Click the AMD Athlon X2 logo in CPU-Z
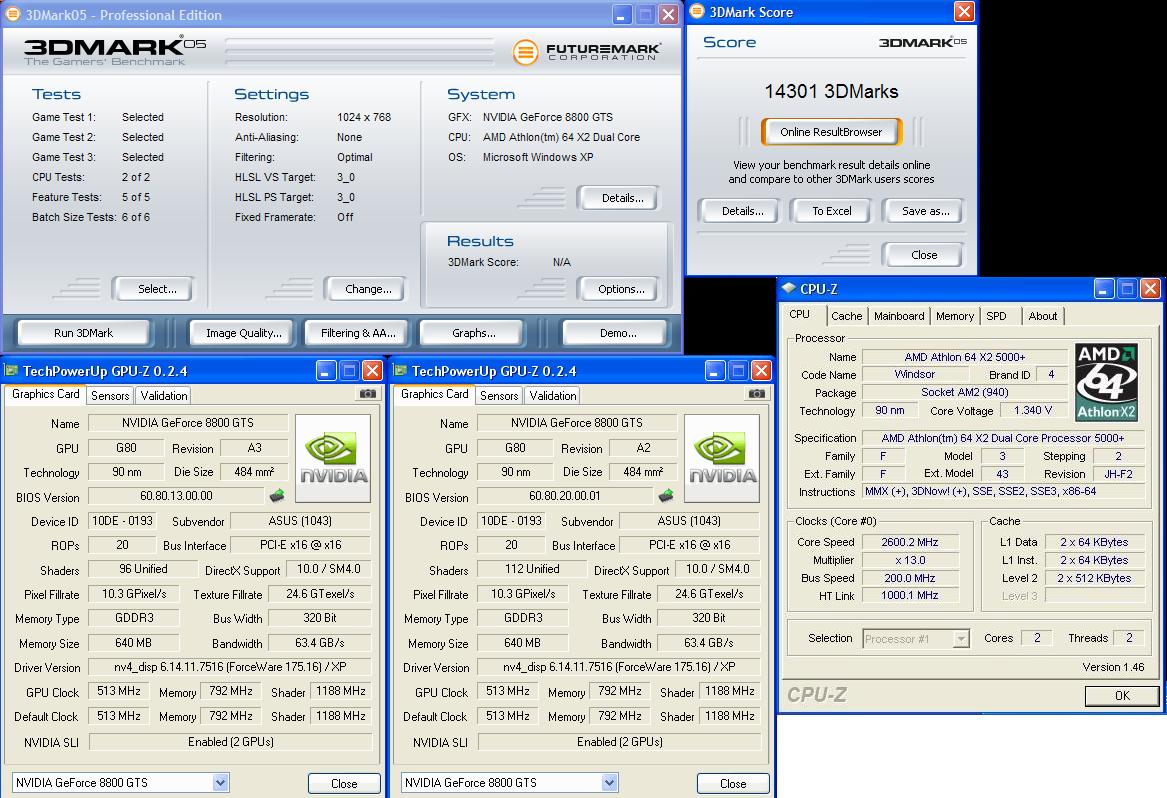 tap(1106, 381)
